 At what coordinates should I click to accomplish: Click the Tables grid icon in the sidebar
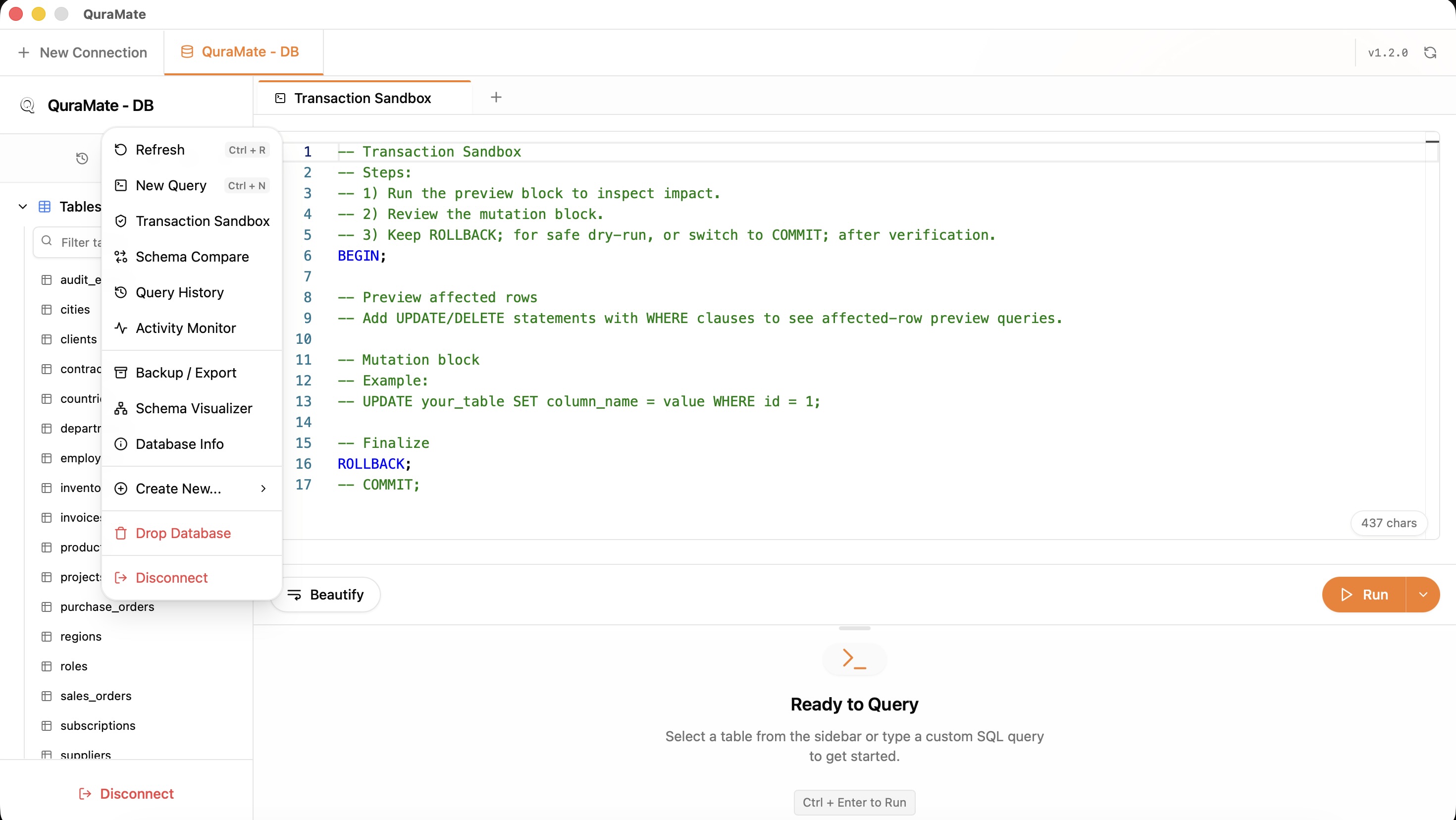click(x=45, y=207)
